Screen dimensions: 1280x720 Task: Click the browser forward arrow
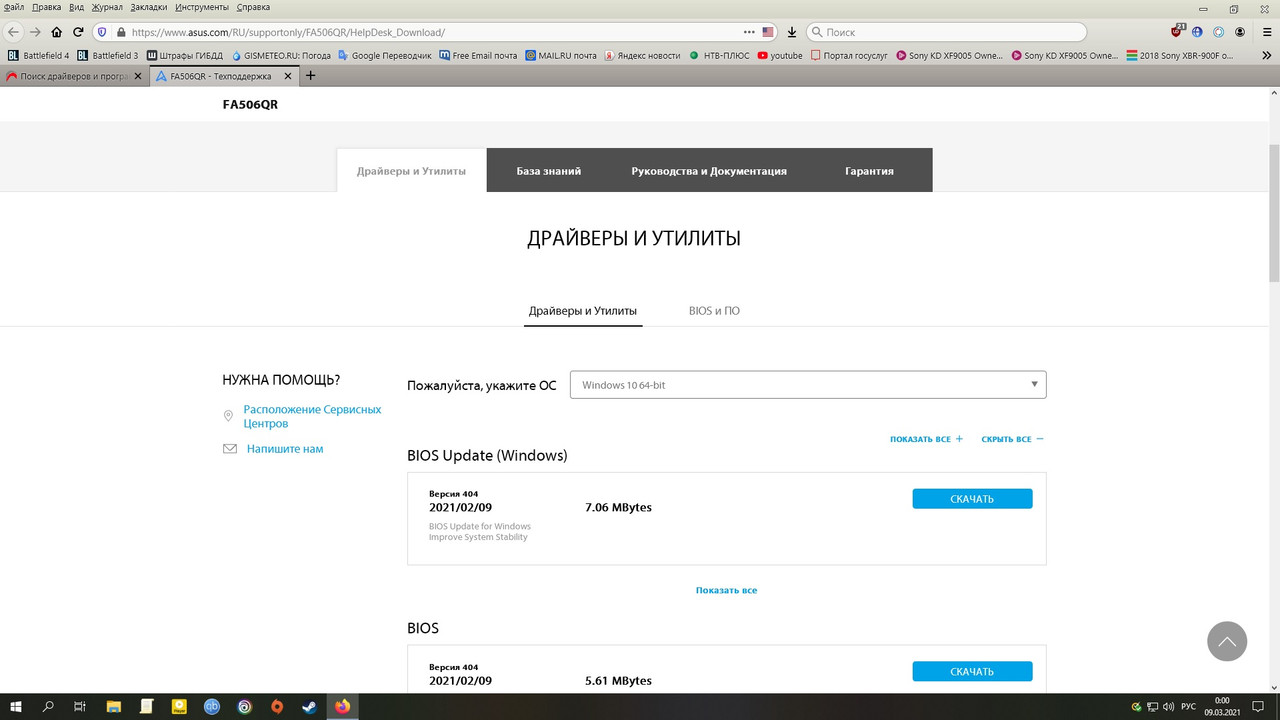35,32
